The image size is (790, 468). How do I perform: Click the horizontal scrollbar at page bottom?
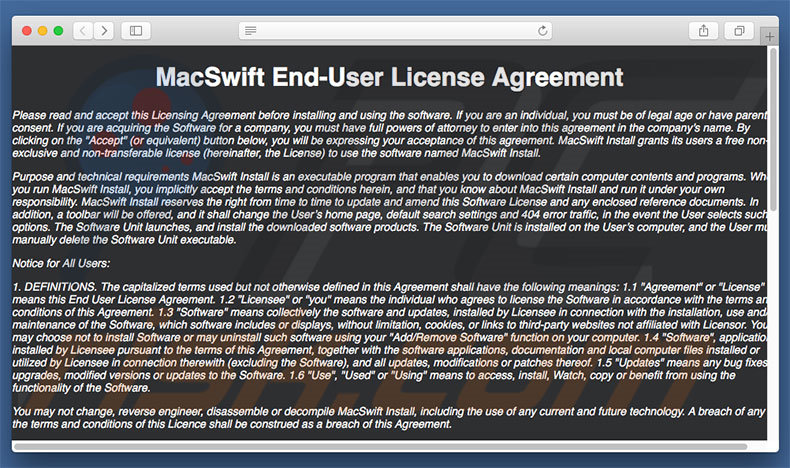(x=380, y=446)
